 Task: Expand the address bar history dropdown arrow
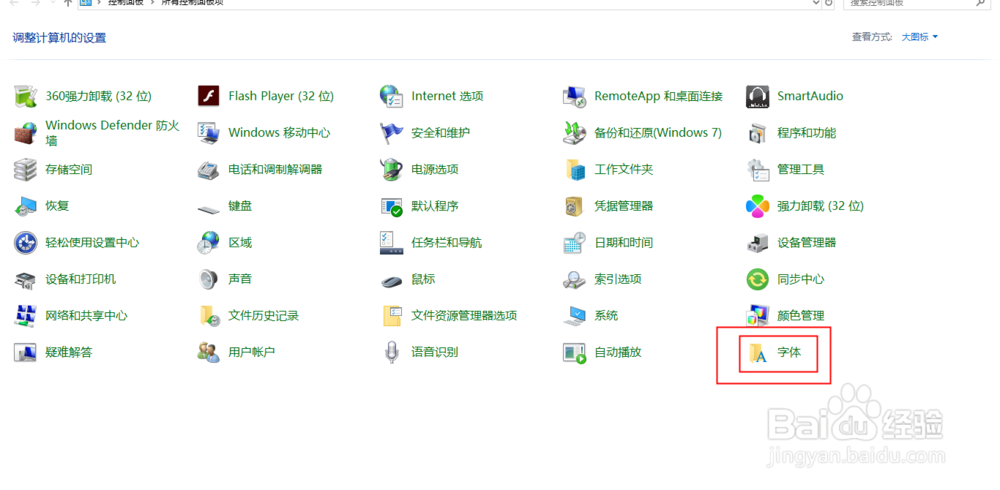[x=817, y=3]
